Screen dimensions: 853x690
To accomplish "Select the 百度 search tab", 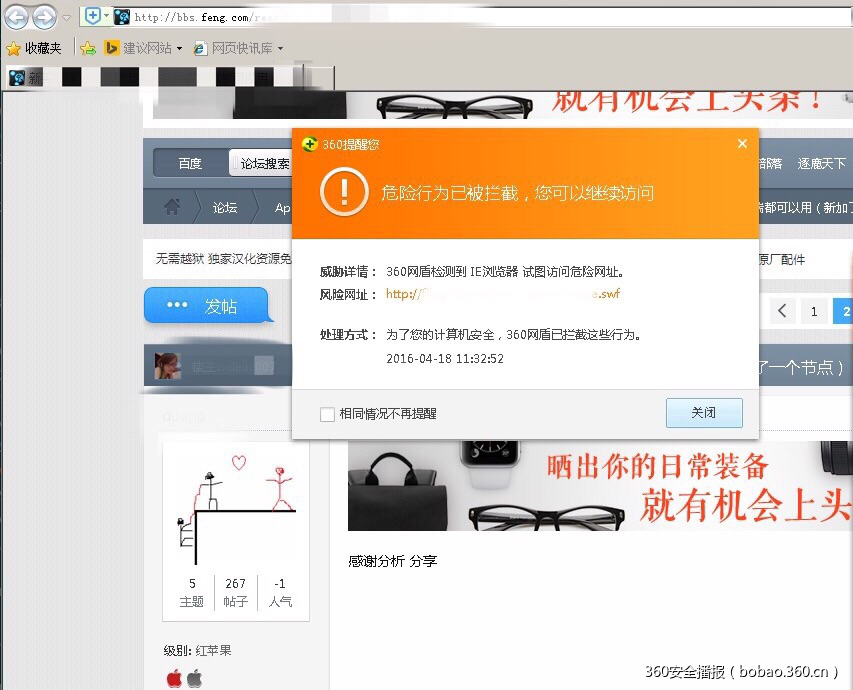I will pyautogui.click(x=192, y=162).
